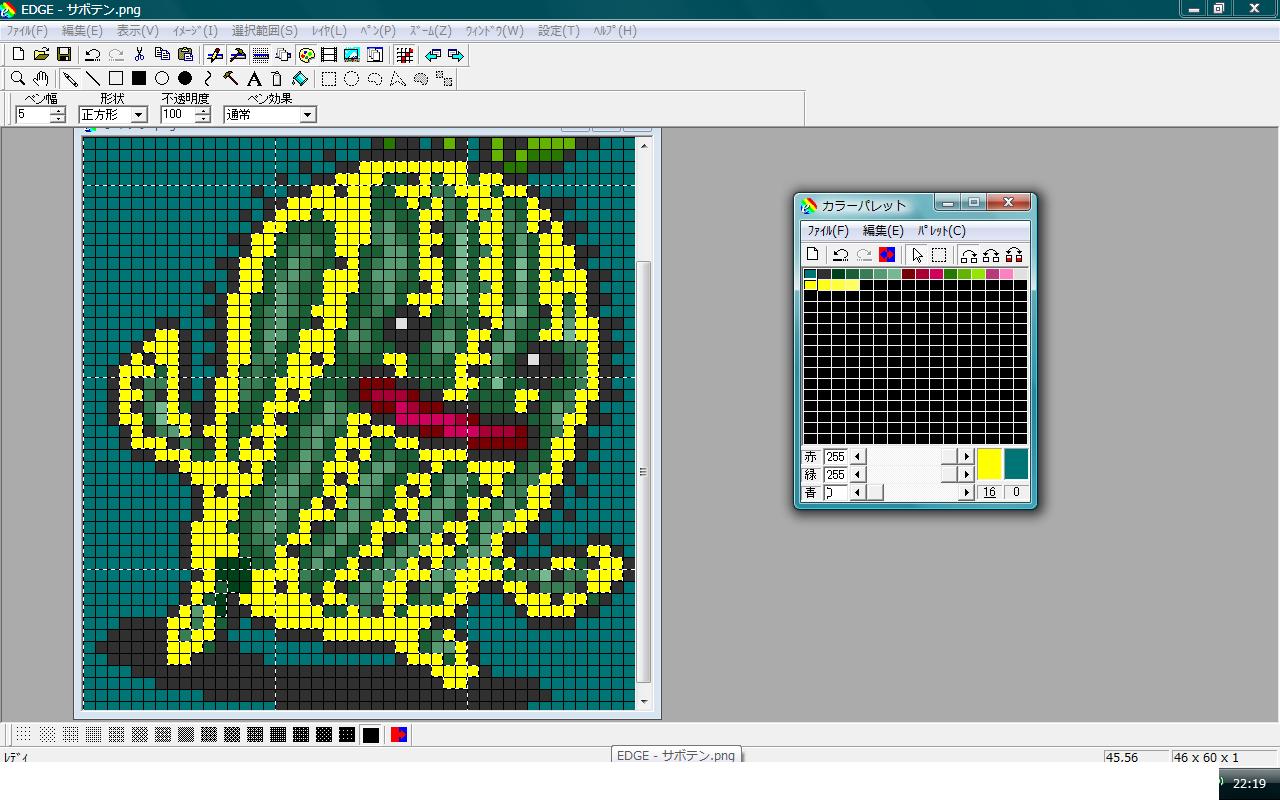Open the 形状 shape dropdown
The image size is (1280, 800).
pyautogui.click(x=139, y=115)
